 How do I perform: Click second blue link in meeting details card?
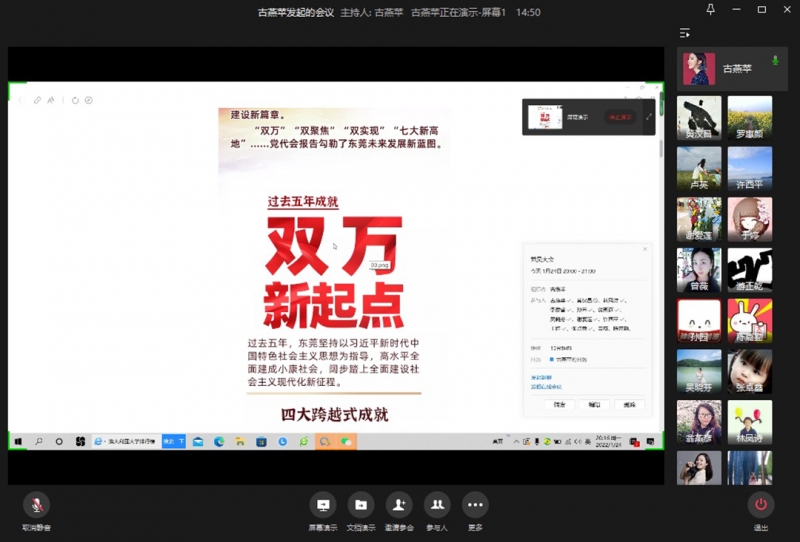[546, 387]
